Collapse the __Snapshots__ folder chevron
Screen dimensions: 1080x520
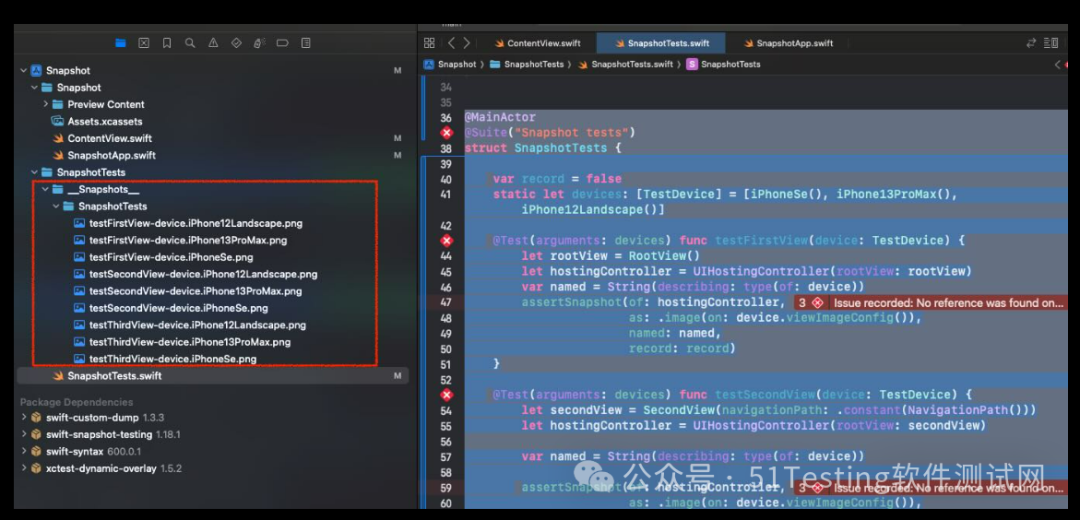pos(45,189)
